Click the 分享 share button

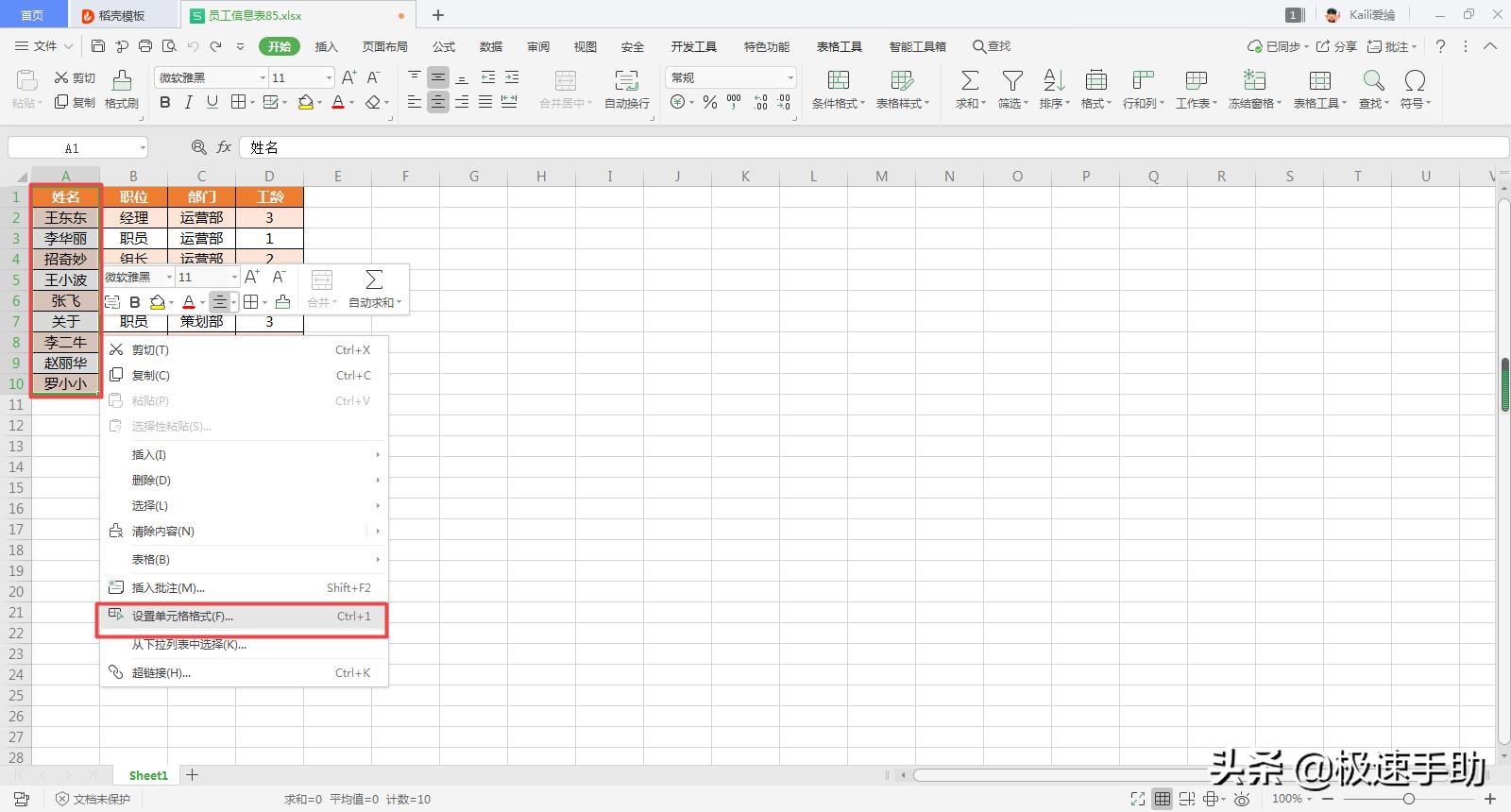tap(1337, 46)
